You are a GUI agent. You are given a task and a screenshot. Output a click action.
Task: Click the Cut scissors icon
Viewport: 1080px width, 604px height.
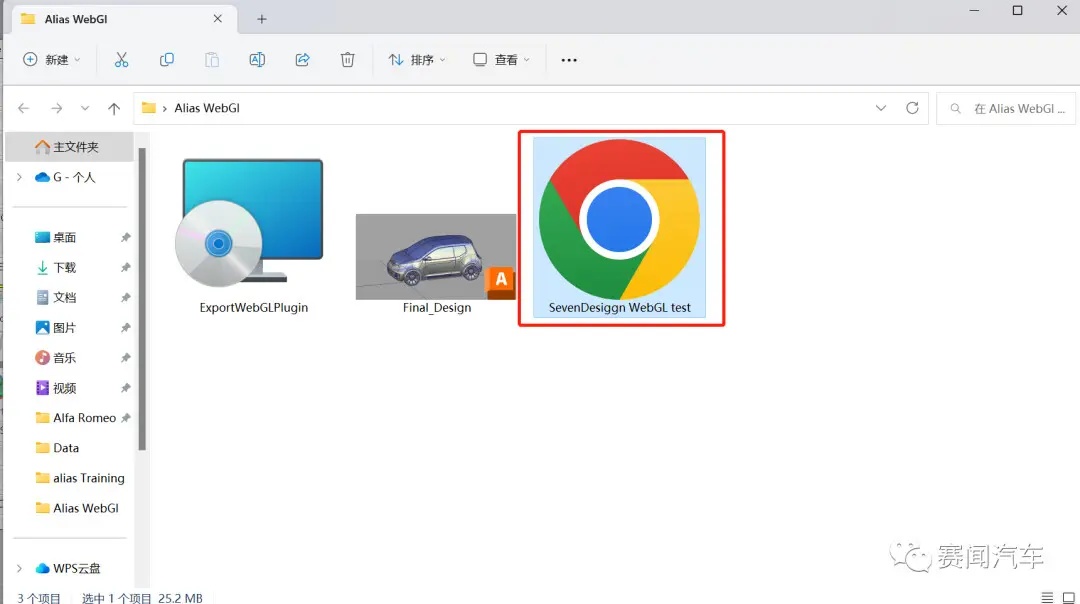pyautogui.click(x=121, y=60)
